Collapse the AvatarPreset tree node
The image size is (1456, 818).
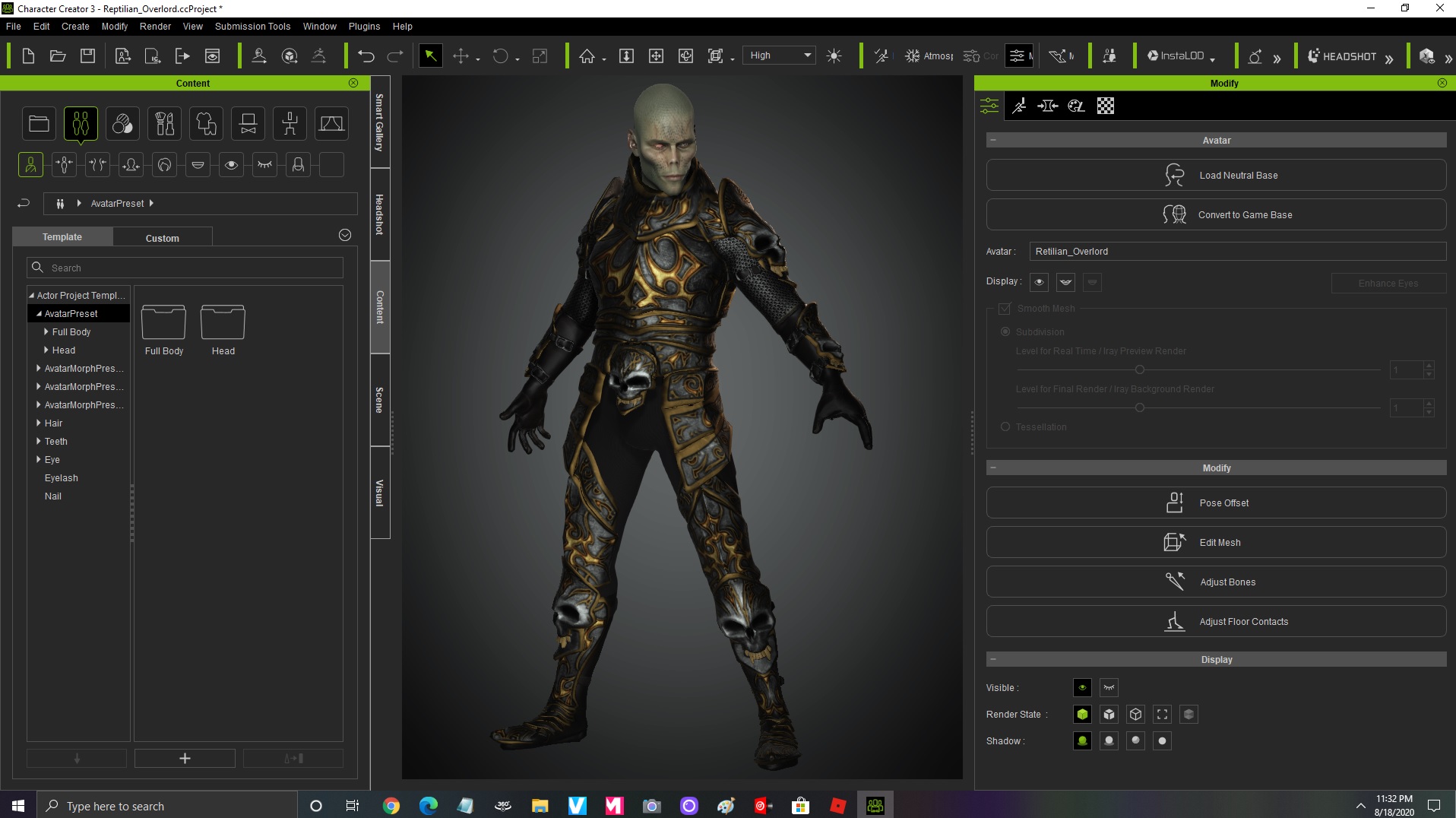pyautogui.click(x=39, y=313)
